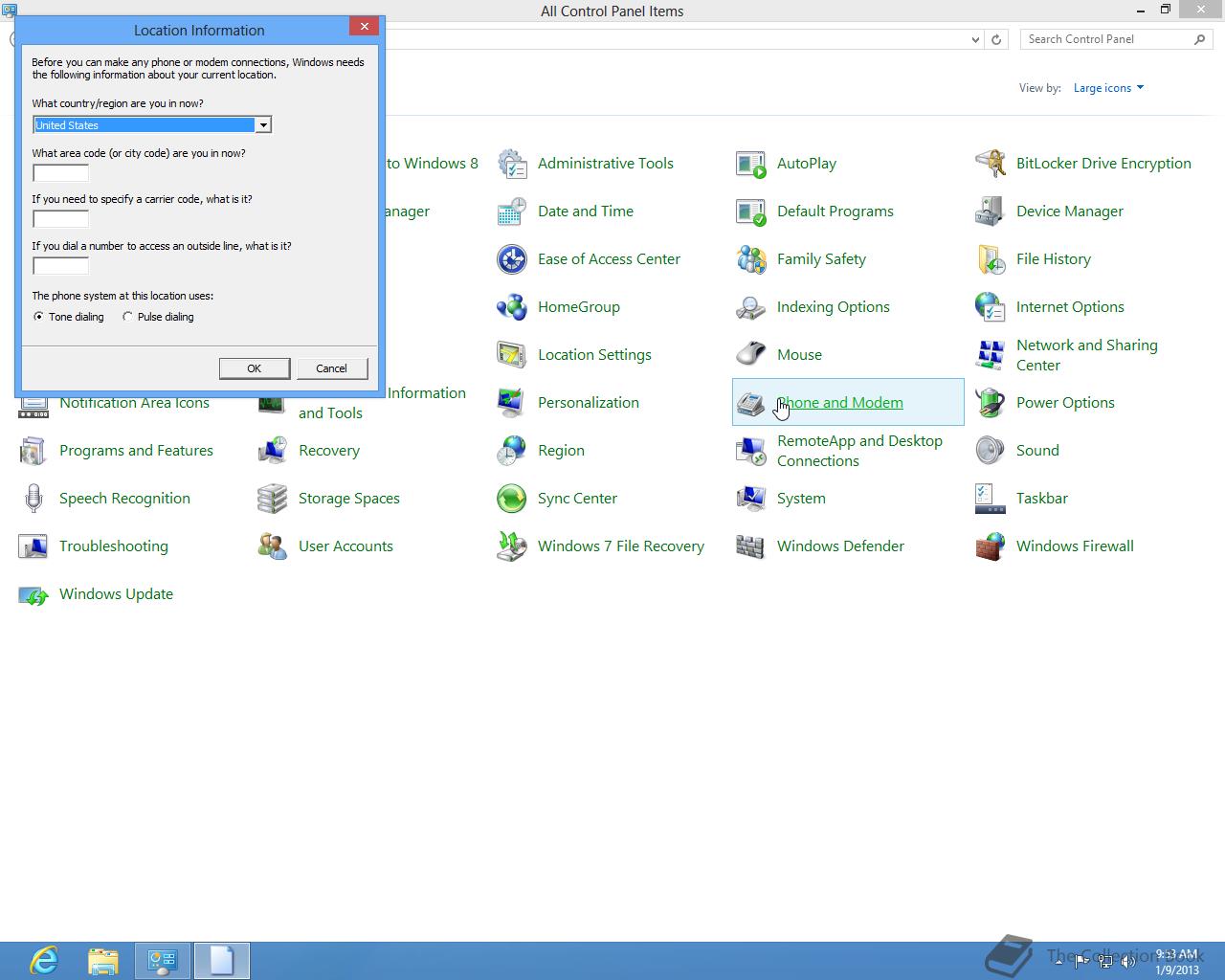
Task: Open the Personalization icon
Action: tap(512, 403)
